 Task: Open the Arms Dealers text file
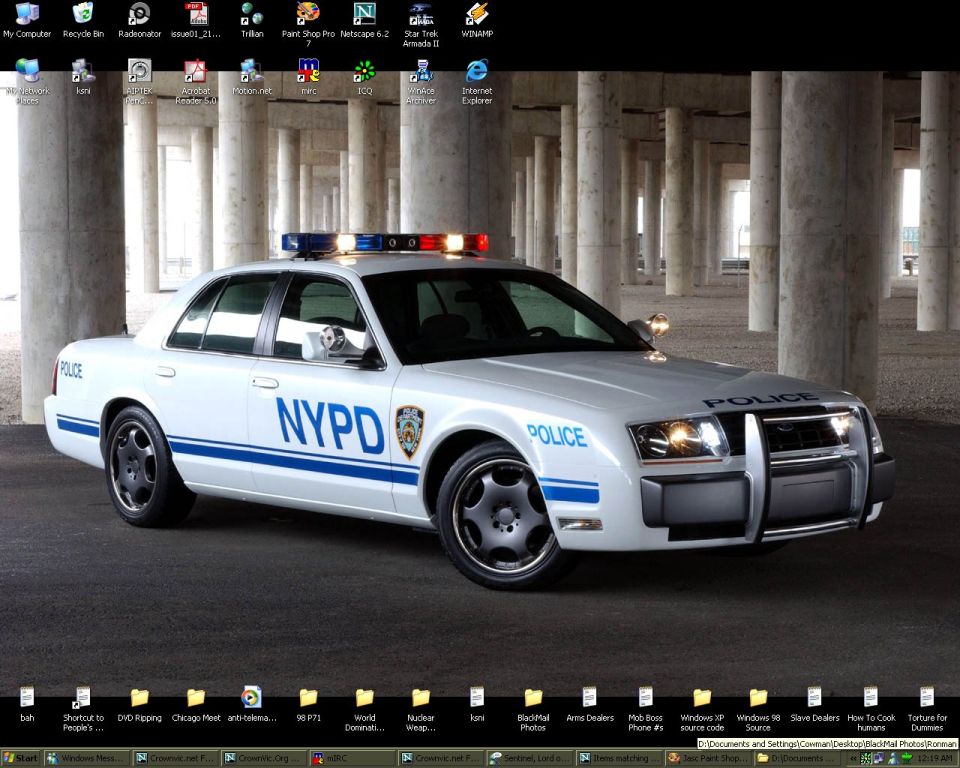pos(590,704)
